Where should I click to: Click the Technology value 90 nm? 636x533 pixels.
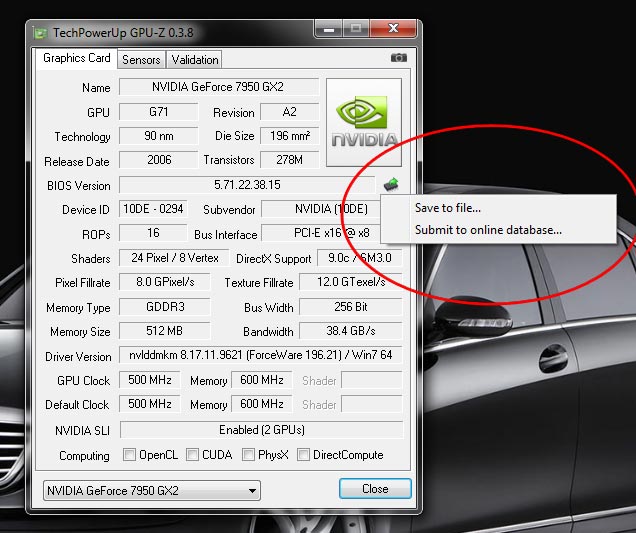pos(159,135)
